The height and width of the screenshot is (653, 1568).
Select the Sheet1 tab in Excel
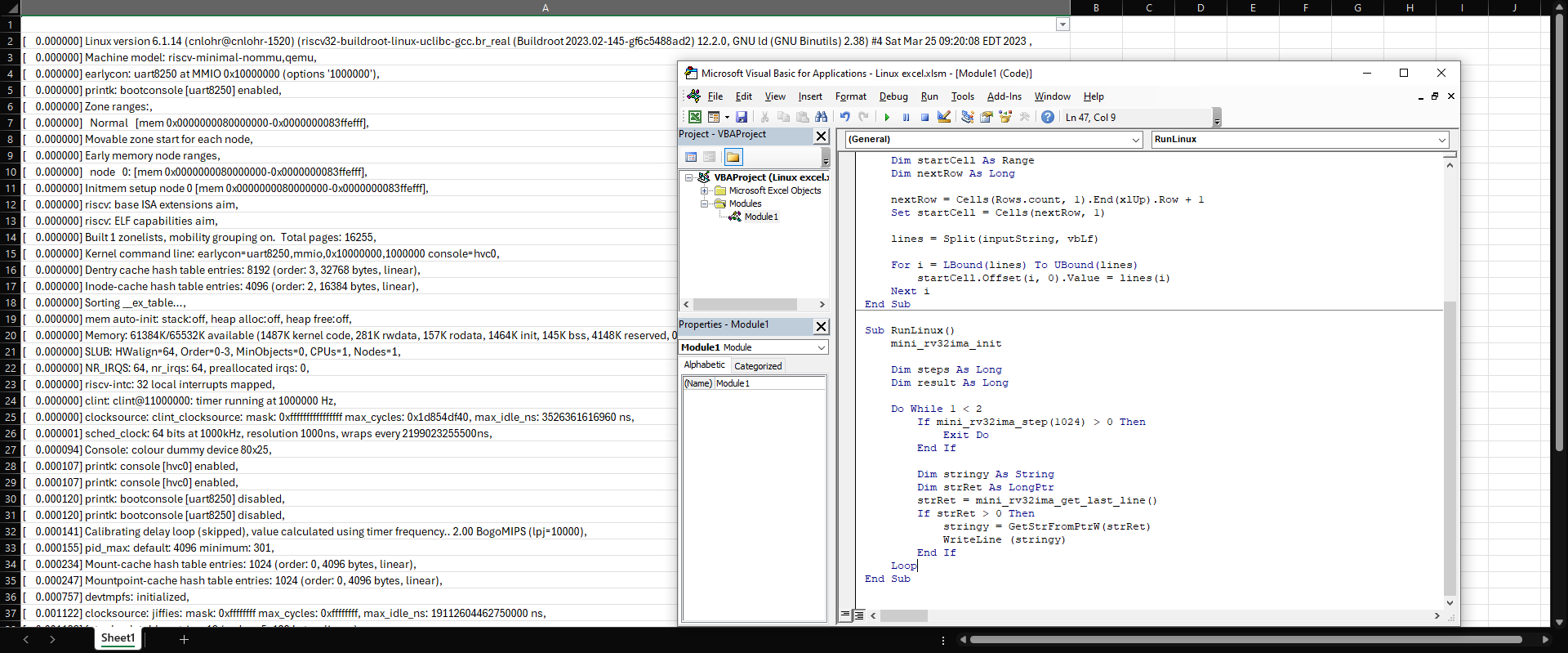(x=118, y=638)
